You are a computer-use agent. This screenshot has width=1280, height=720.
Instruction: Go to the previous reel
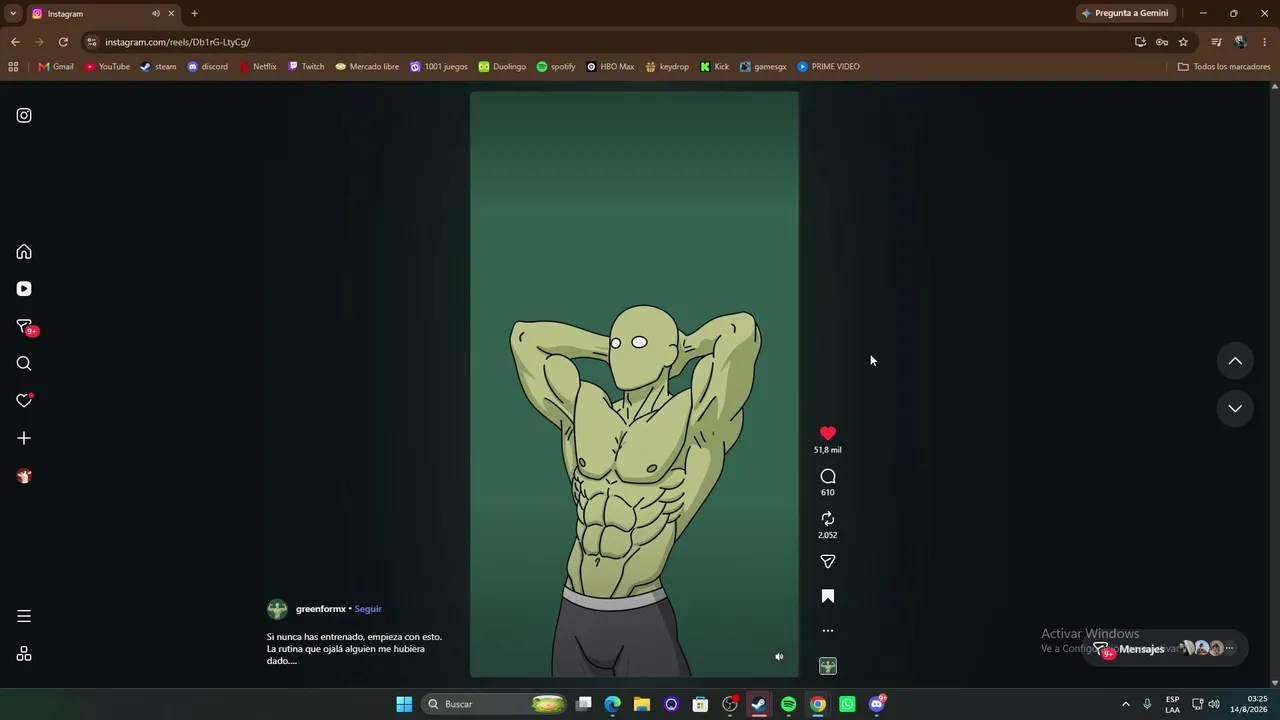[x=1235, y=361]
